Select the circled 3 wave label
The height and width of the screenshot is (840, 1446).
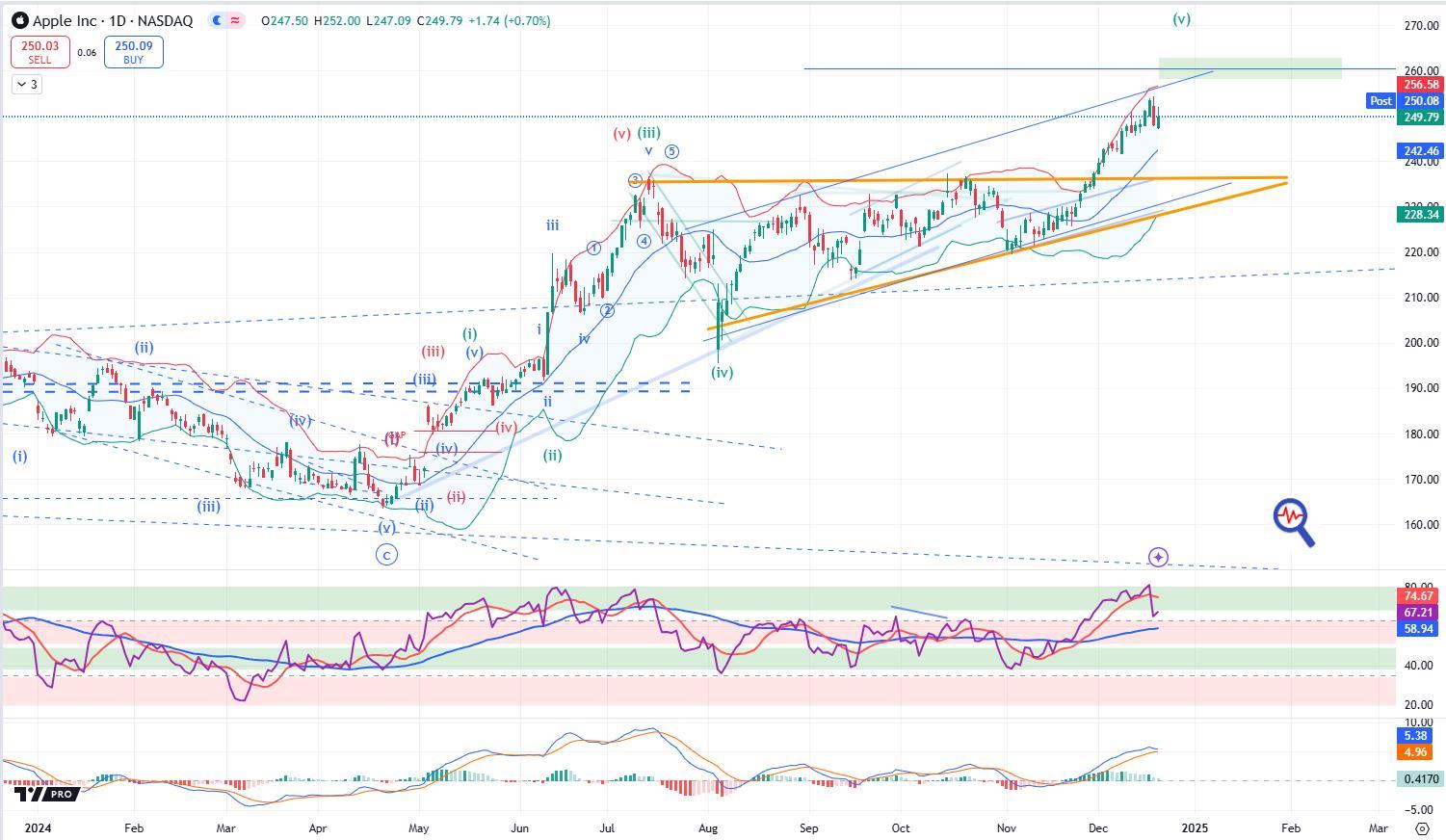tap(635, 180)
